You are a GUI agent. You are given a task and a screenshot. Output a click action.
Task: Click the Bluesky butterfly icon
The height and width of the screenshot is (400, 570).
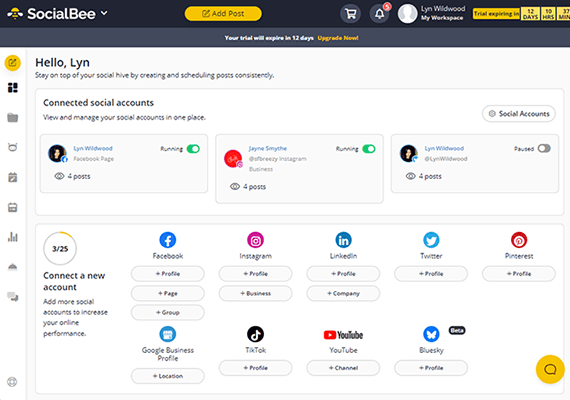[431, 334]
